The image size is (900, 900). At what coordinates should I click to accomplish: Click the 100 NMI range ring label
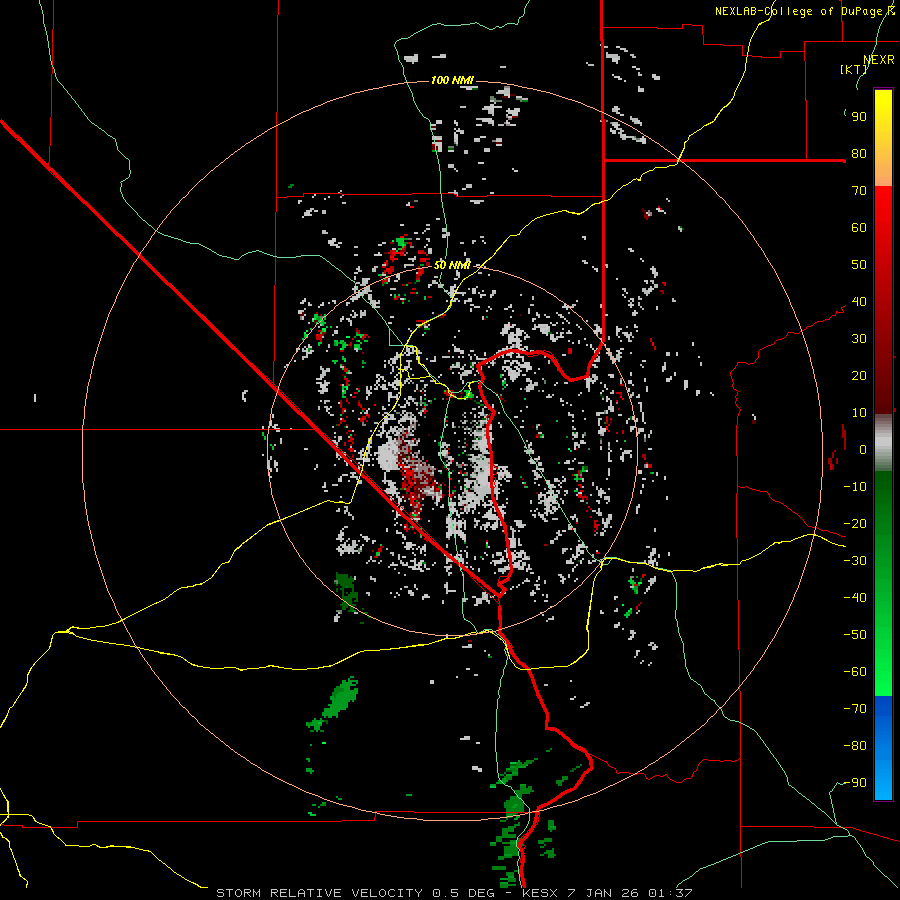pos(452,80)
